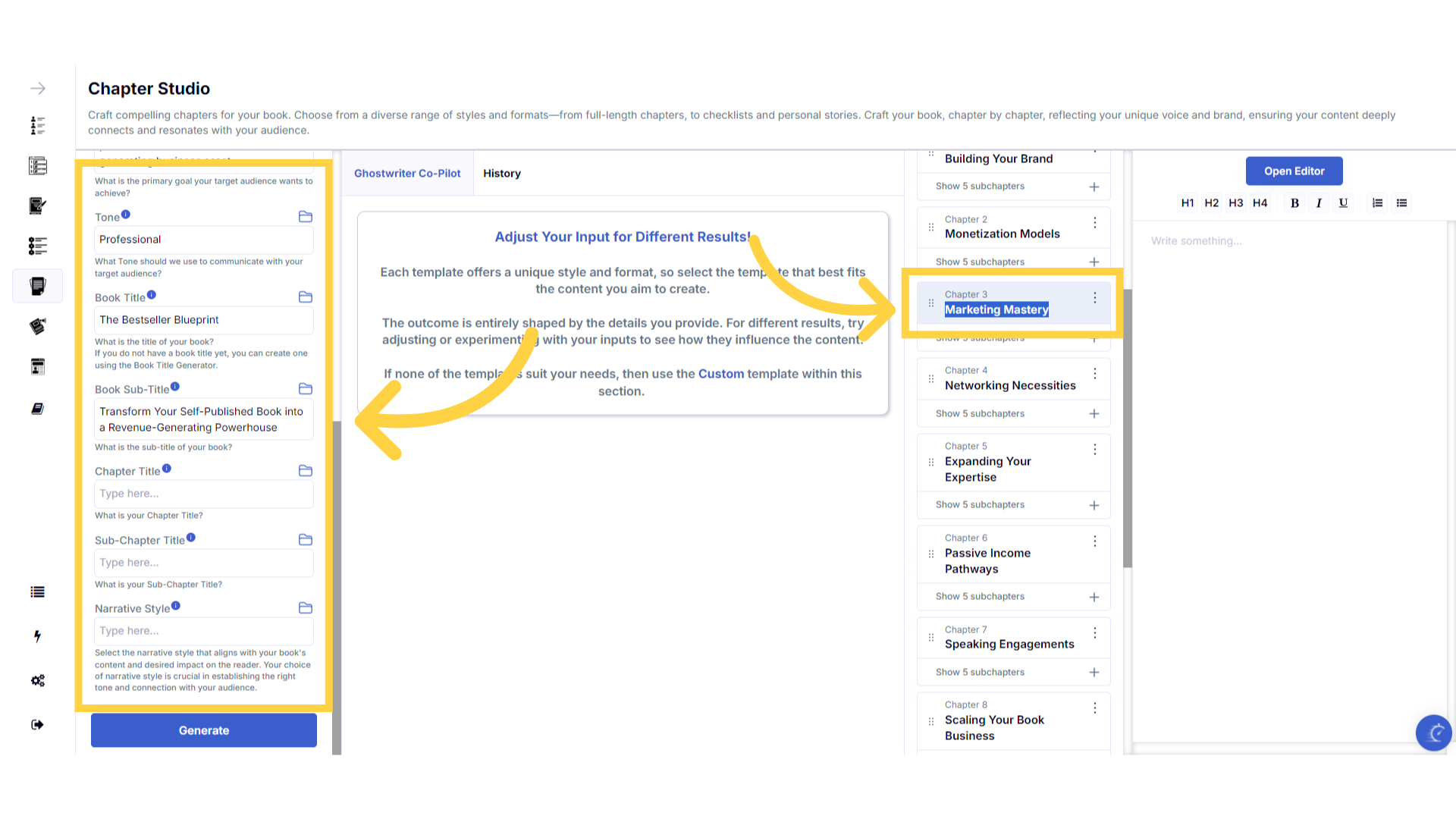
Task: Expand sidebar with the arrow icon
Action: coord(38,89)
